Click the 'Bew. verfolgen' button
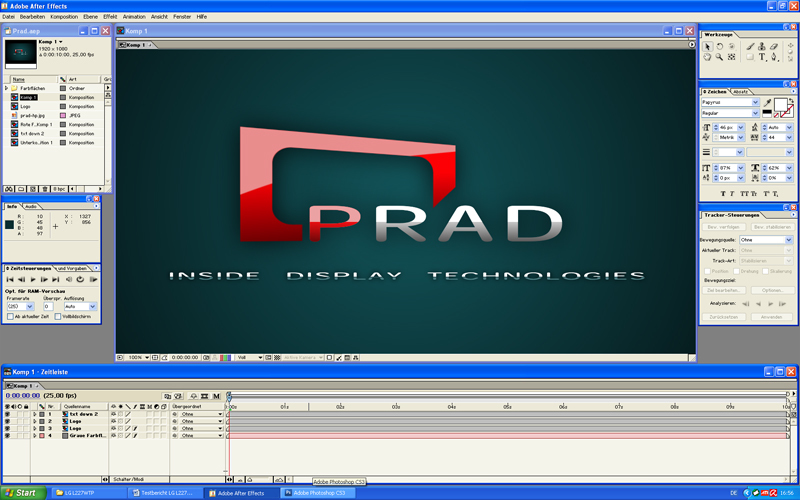This screenshot has width=800, height=500. pos(723,227)
